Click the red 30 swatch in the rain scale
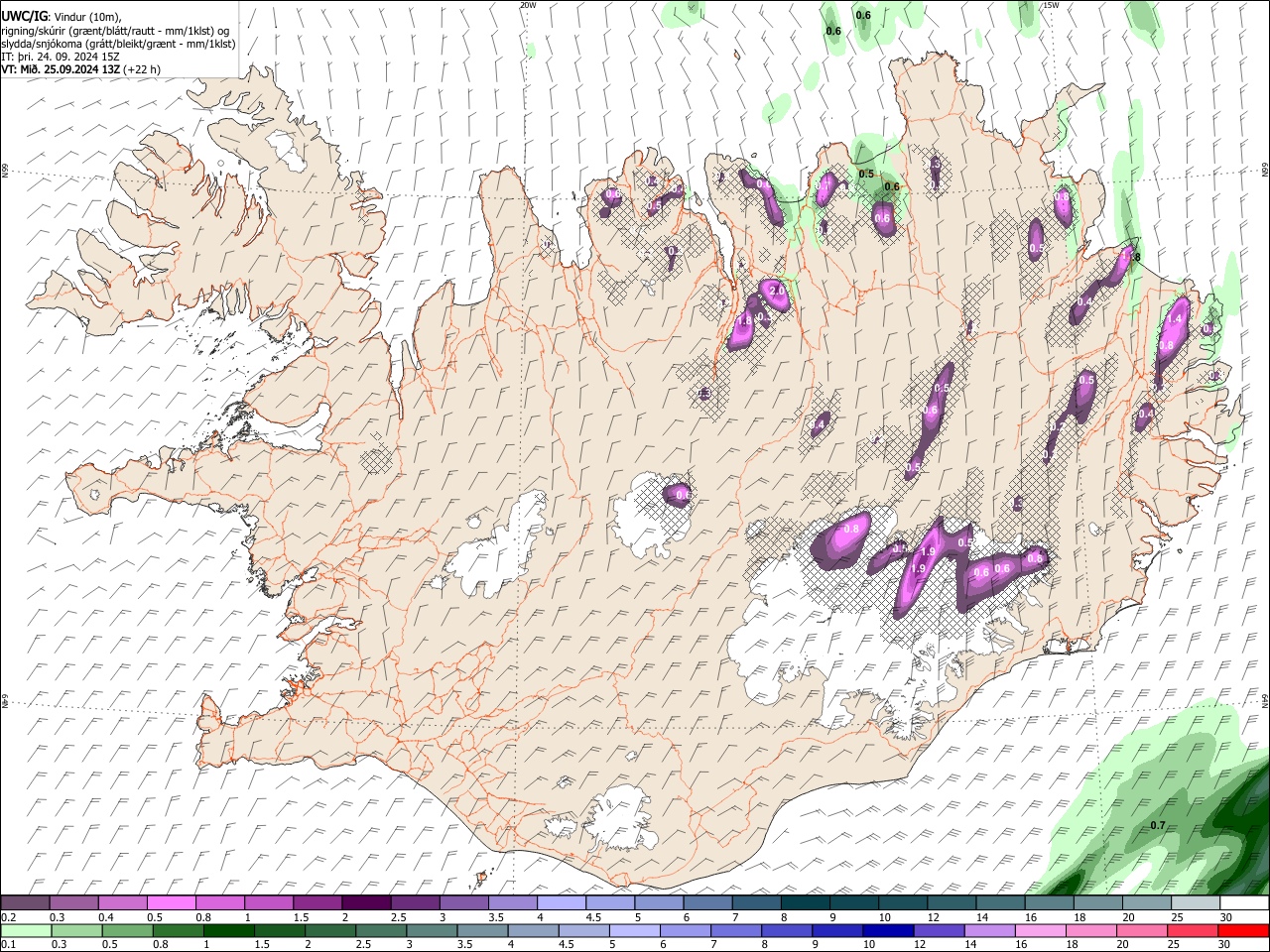The height and width of the screenshot is (952, 1270). pyautogui.click(x=1244, y=931)
